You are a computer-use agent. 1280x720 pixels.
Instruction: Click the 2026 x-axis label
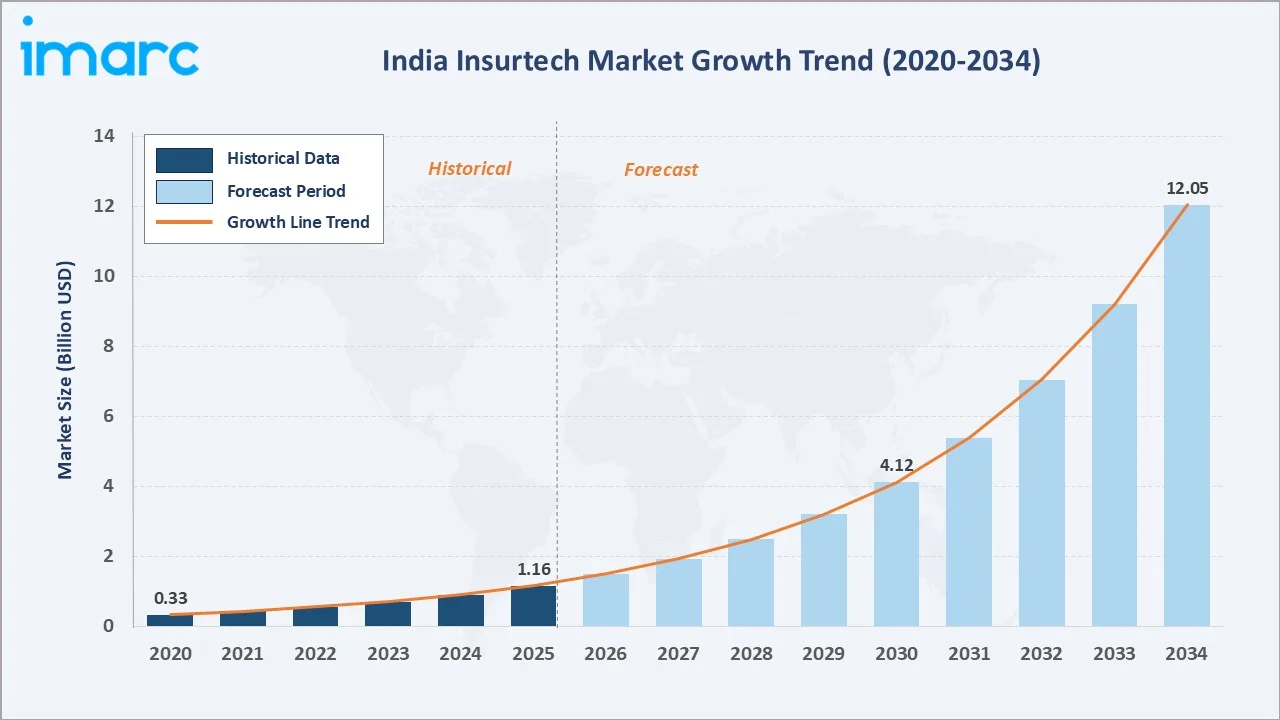[606, 653]
